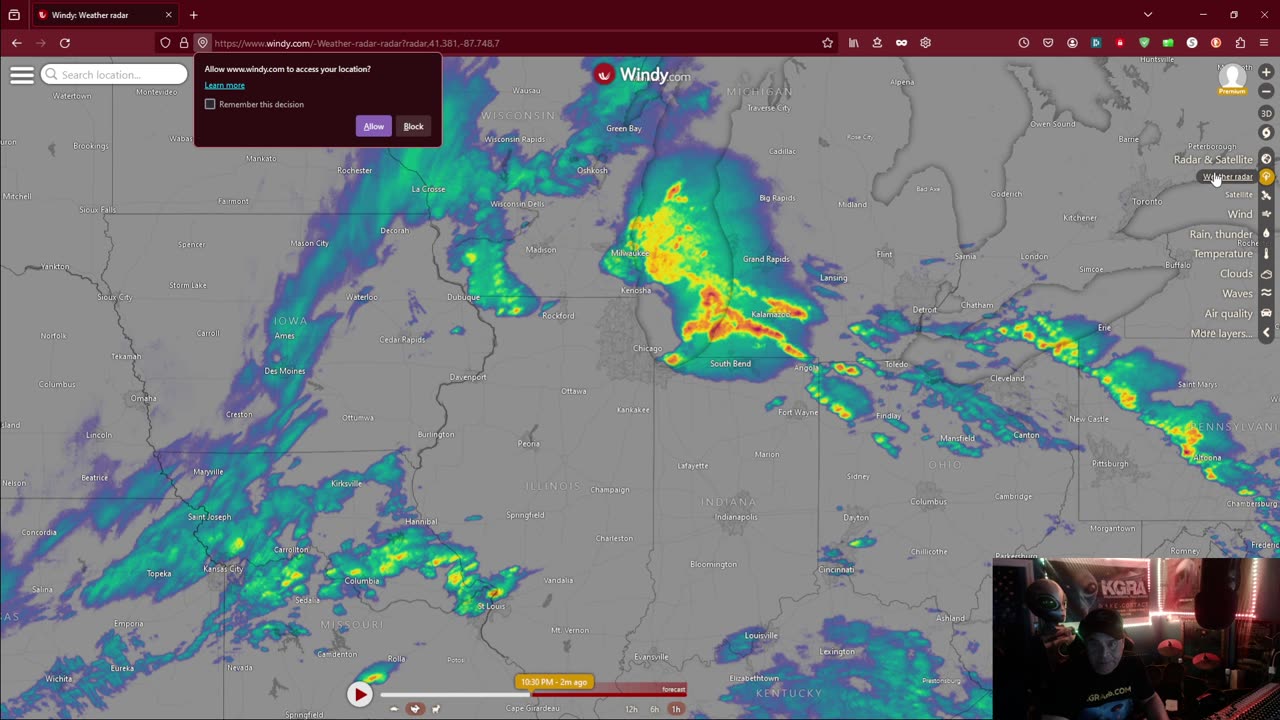Select the 6h radar time range

(655, 709)
